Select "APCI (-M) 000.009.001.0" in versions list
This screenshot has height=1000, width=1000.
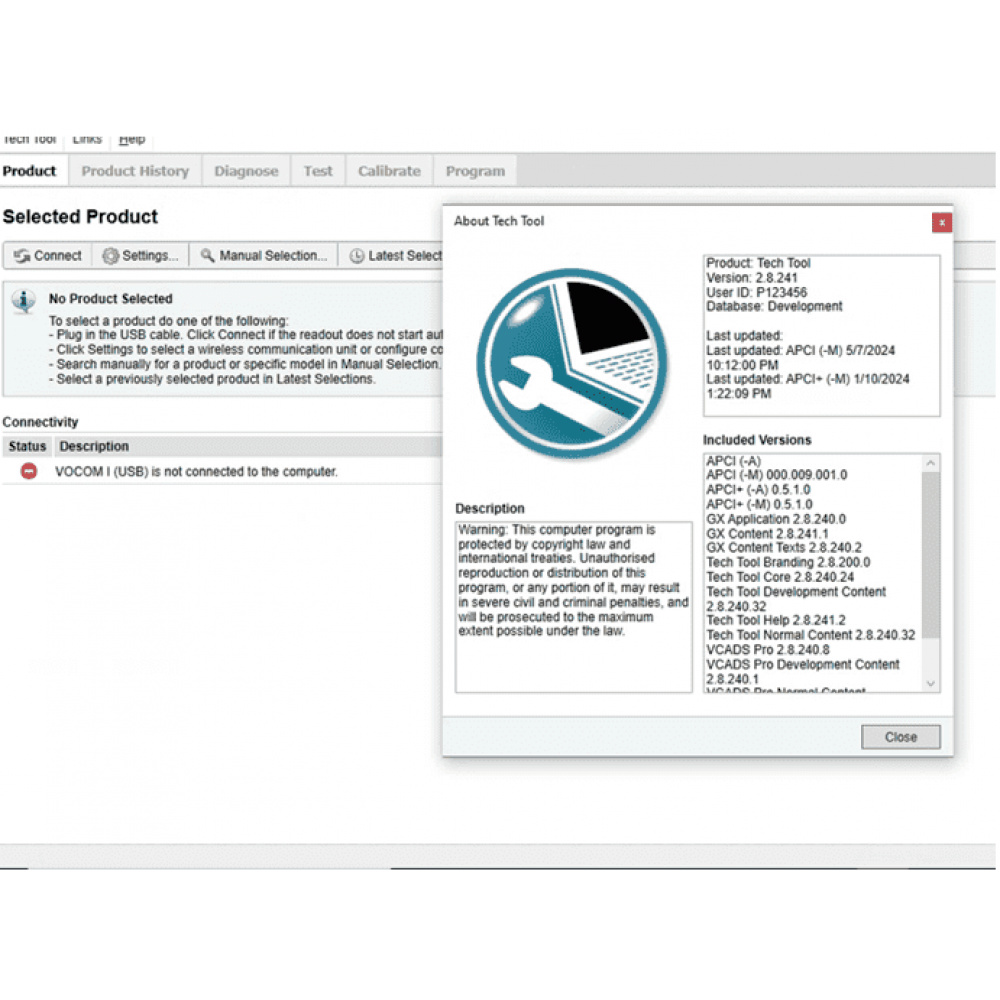776,475
